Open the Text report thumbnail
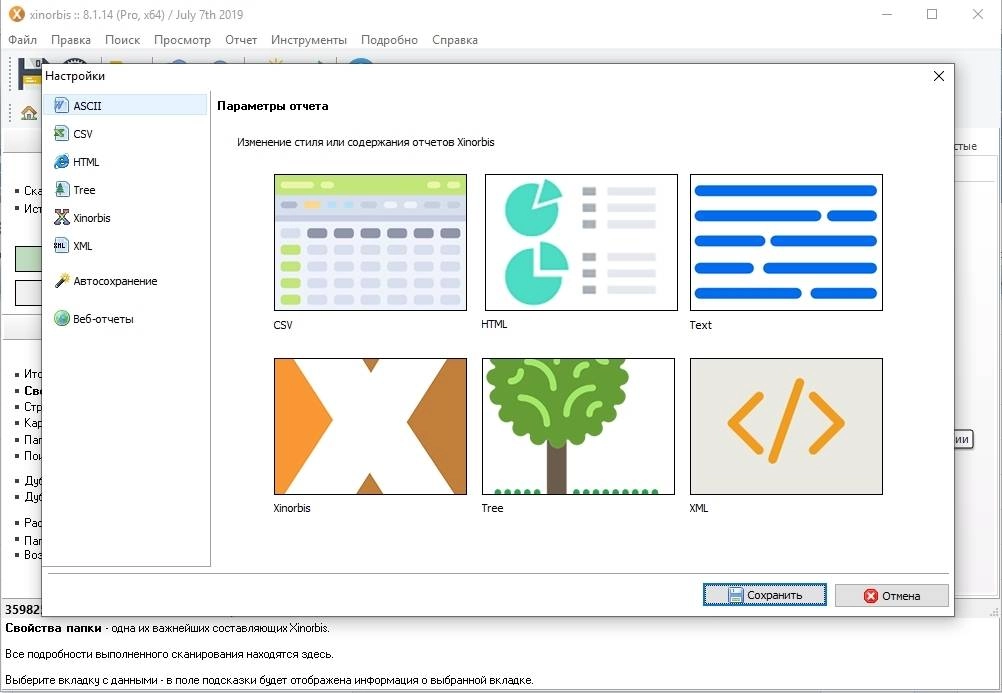The height and width of the screenshot is (693, 1002). tap(786, 242)
